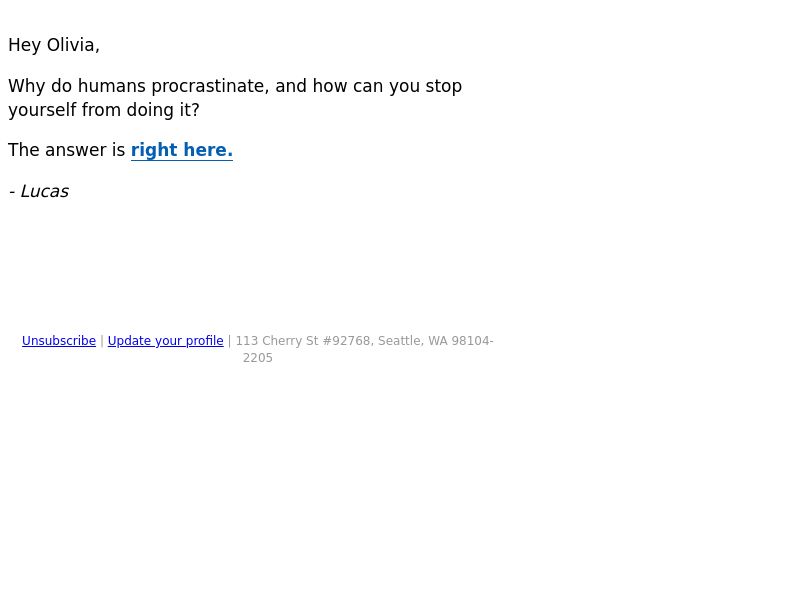The height and width of the screenshot is (600, 800).
Task: Click the word "Hey" in the greeting
Action: [24, 45]
